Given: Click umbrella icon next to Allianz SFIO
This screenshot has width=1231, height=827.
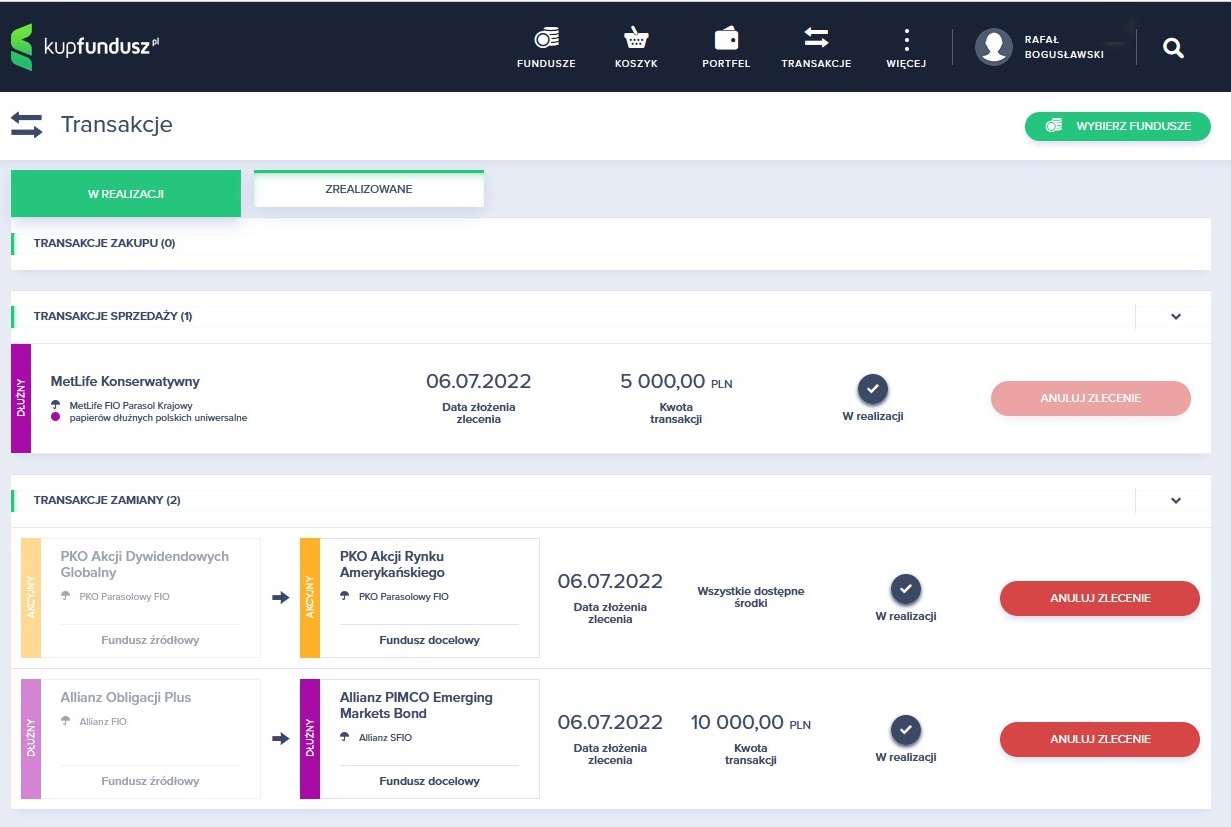Looking at the screenshot, I should click(x=346, y=737).
